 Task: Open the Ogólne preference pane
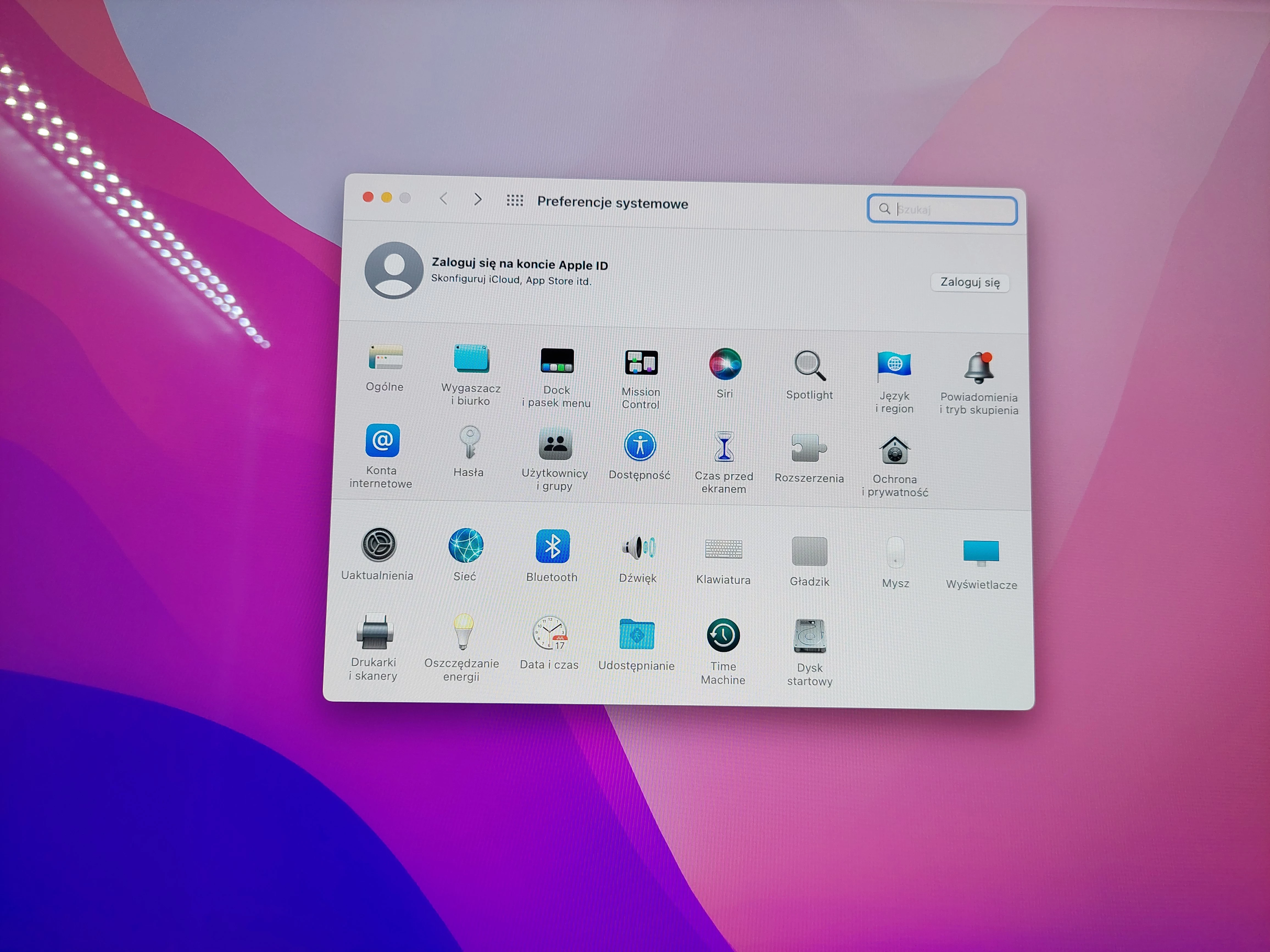click(385, 357)
